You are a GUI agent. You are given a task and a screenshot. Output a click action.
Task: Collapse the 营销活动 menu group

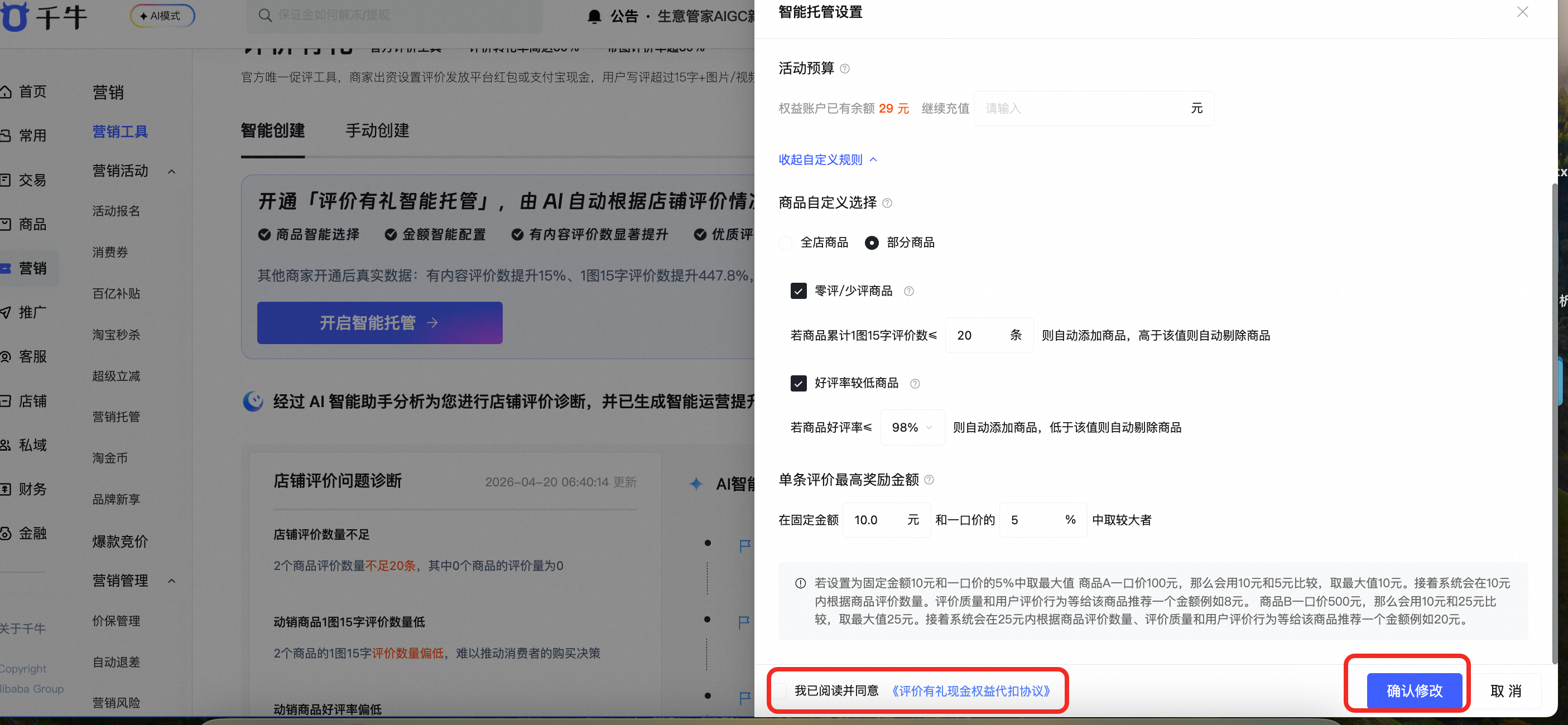click(x=172, y=172)
